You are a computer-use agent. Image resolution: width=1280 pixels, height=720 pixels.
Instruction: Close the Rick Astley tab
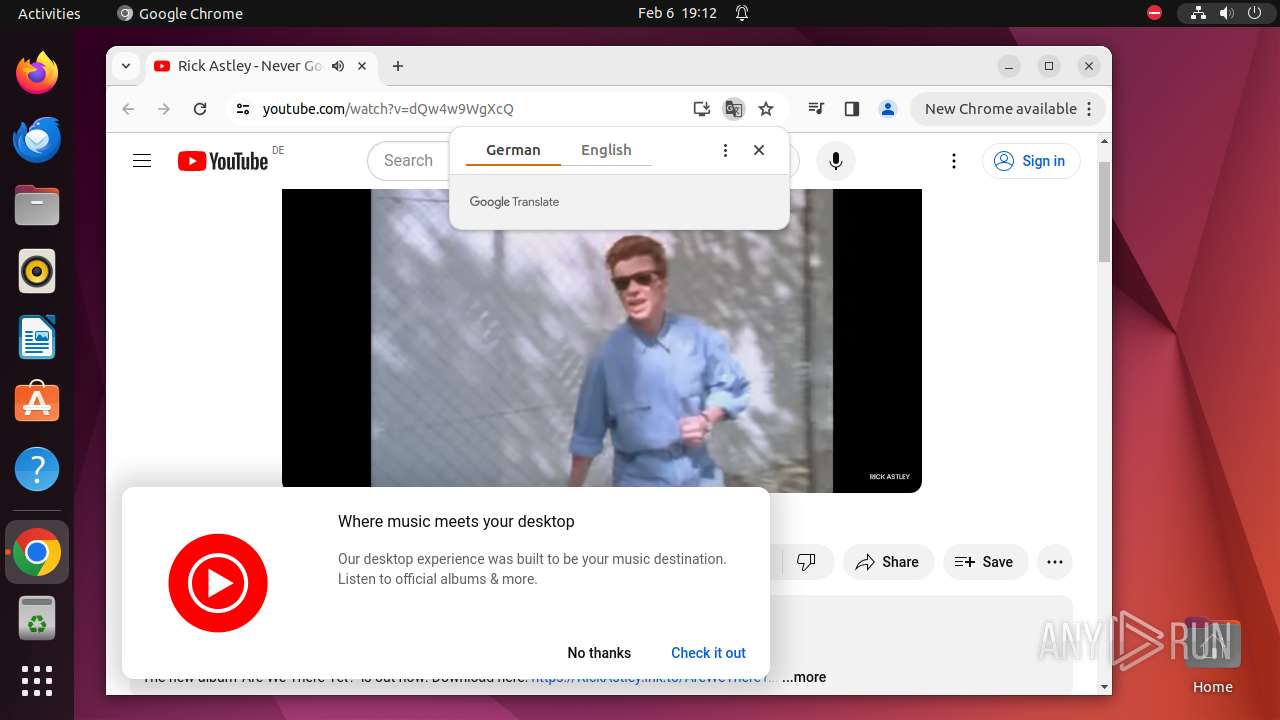tap(362, 66)
